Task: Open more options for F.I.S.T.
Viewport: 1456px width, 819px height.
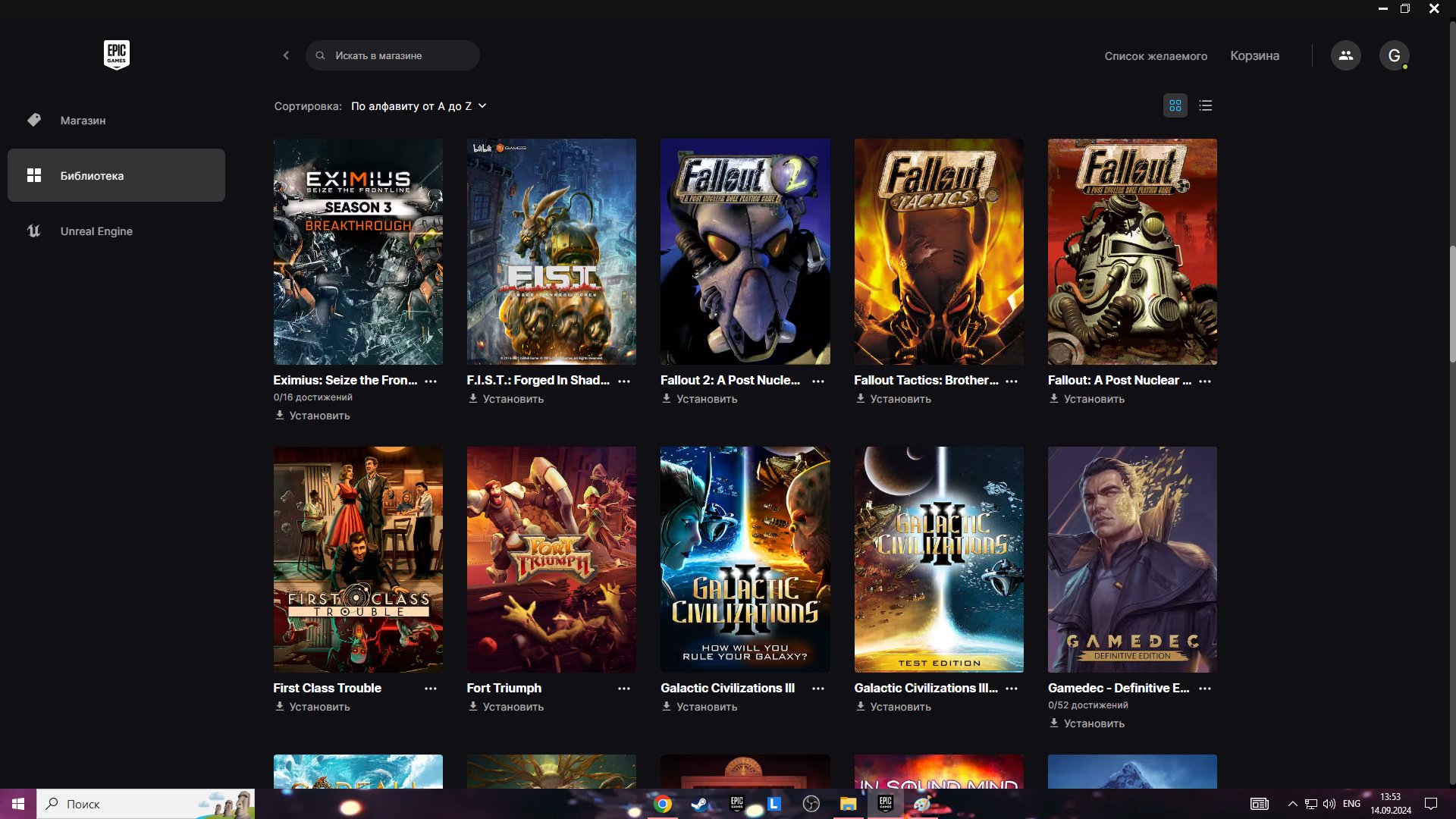Action: 624,381
